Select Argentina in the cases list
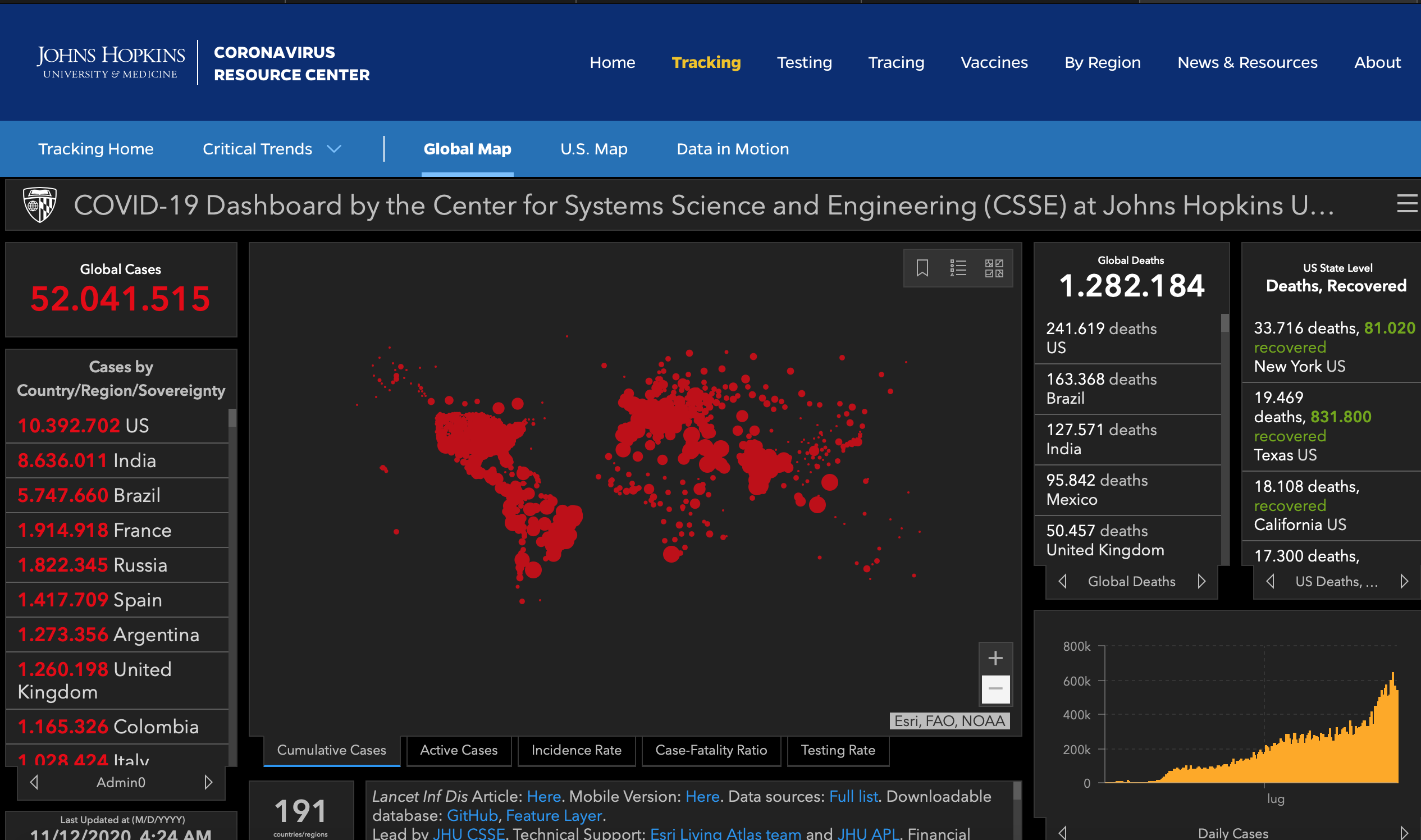Viewport: 1421px width, 840px height. [117, 634]
